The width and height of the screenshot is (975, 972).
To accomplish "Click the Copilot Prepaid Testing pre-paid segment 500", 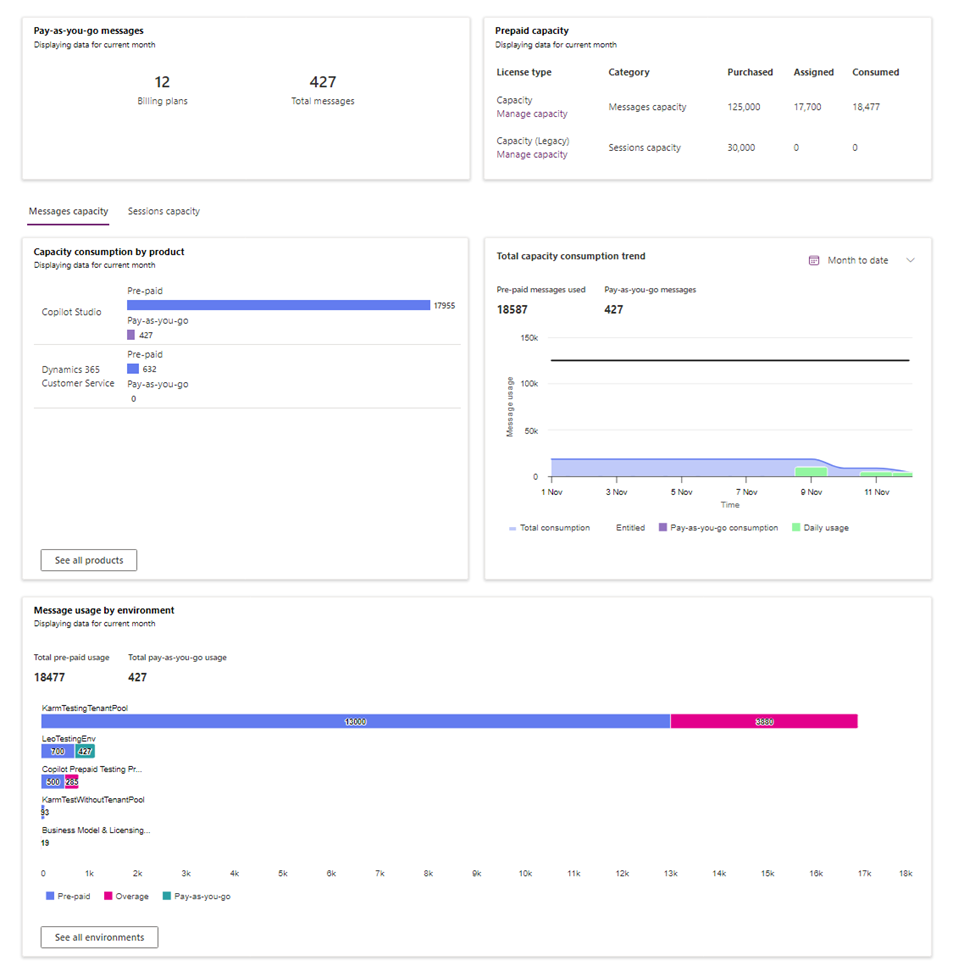I will (x=53, y=782).
